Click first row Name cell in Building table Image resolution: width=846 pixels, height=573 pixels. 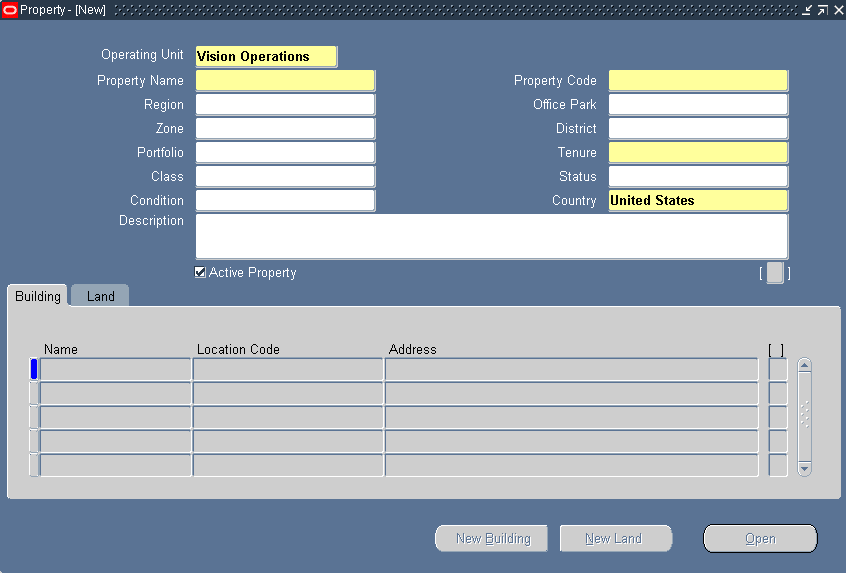[x=115, y=370]
